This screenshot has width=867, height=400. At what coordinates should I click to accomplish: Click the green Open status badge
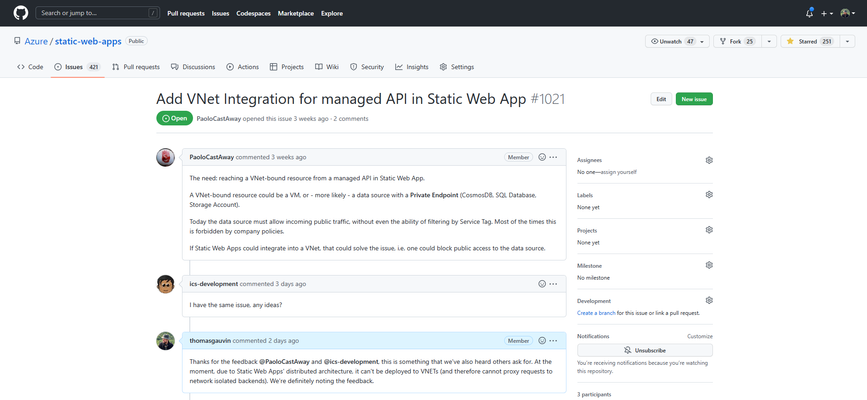175,118
